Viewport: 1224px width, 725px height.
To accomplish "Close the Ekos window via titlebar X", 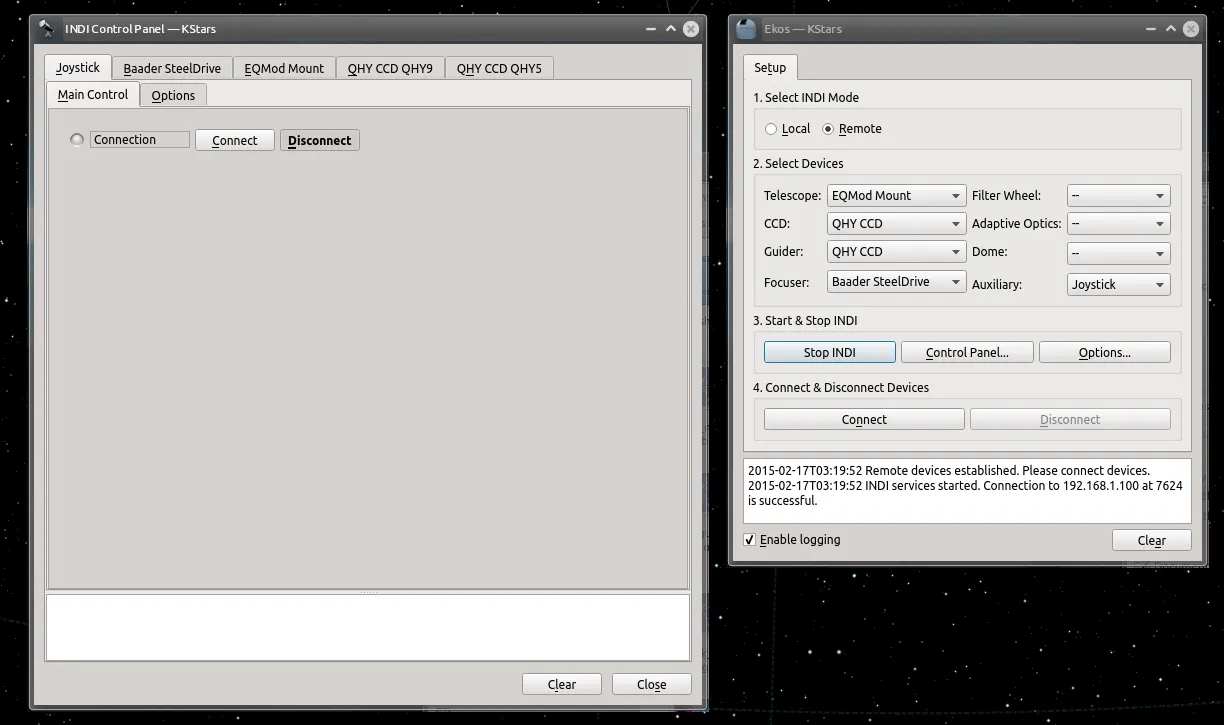I will click(x=1191, y=28).
